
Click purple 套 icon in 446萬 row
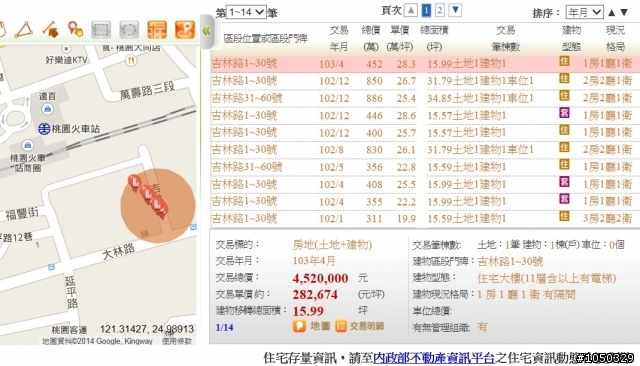click(564, 113)
